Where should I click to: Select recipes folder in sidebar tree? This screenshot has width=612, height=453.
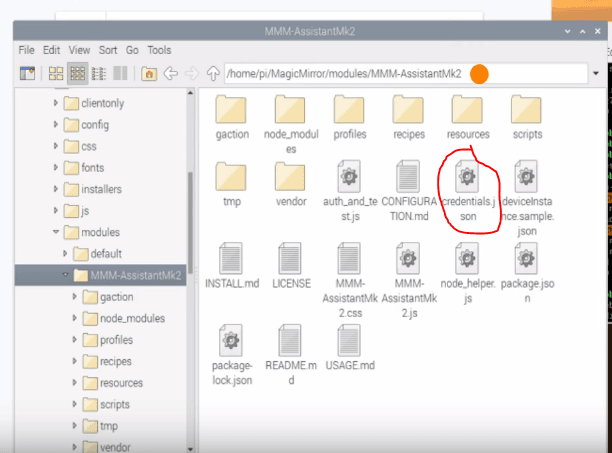(x=116, y=361)
